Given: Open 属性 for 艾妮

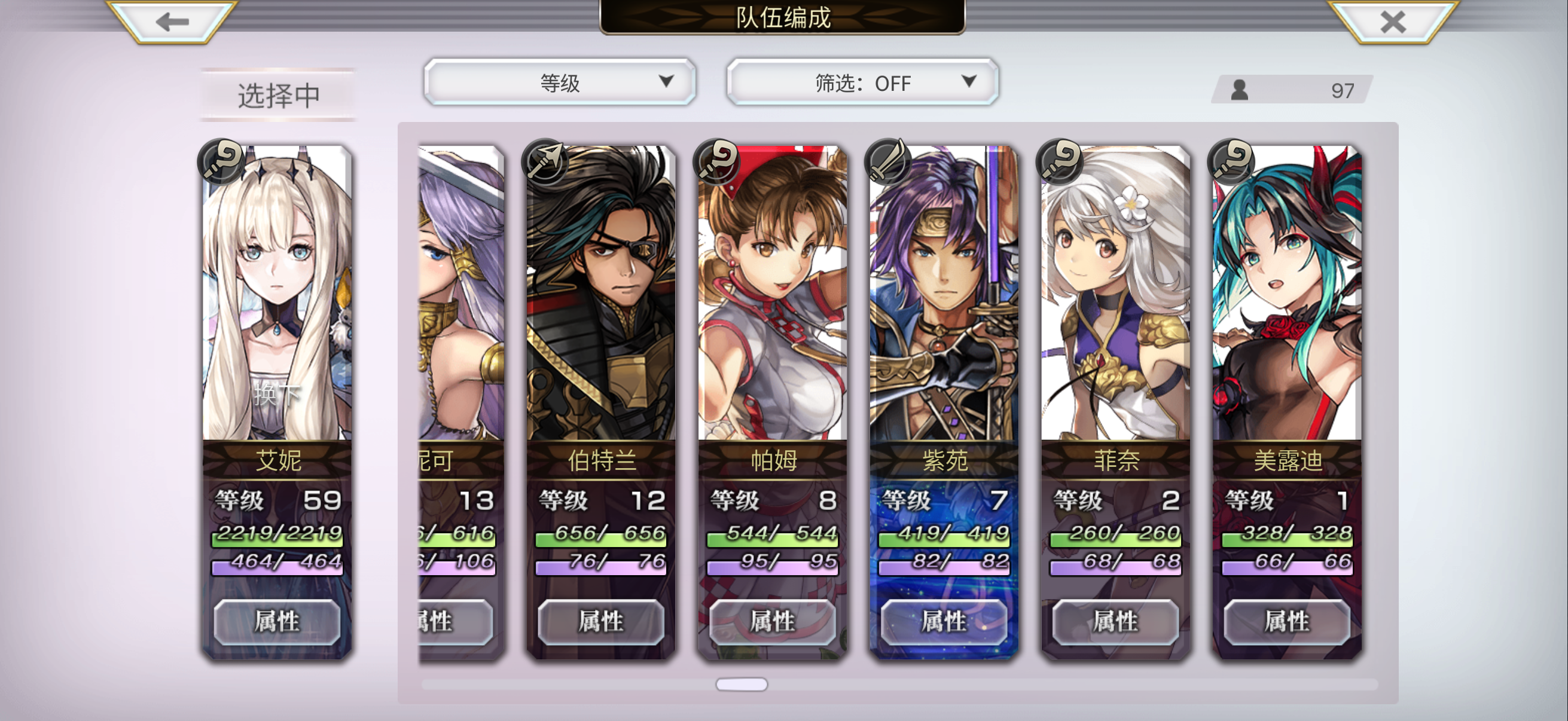Looking at the screenshot, I should (x=277, y=622).
